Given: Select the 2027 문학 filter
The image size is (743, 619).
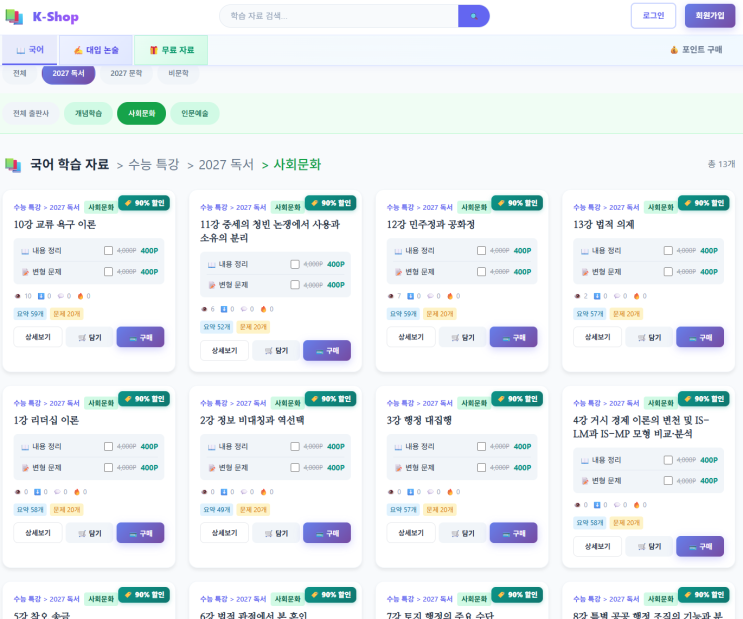Looking at the screenshot, I should click(126, 74).
